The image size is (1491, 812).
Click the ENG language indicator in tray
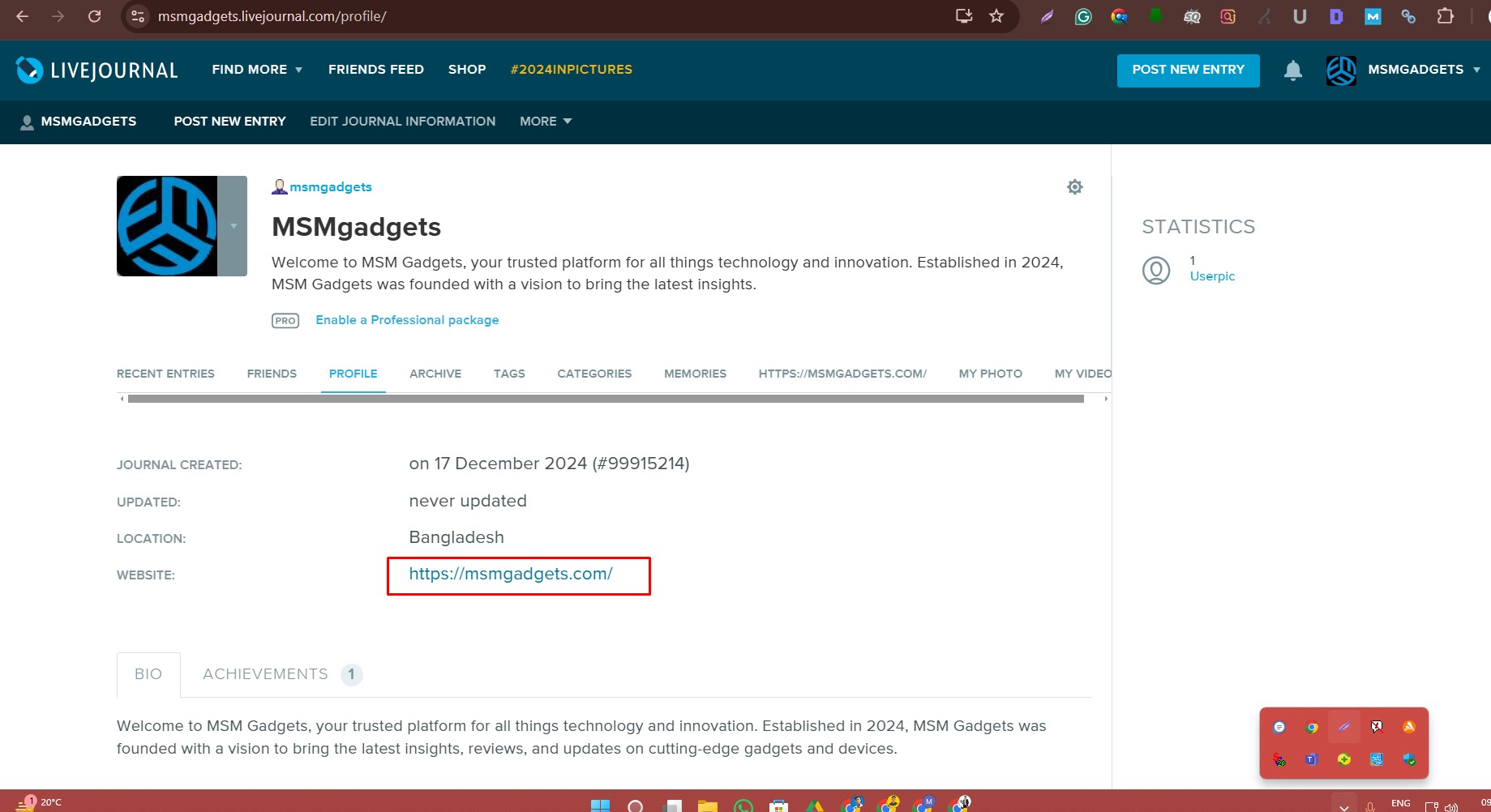click(1401, 804)
